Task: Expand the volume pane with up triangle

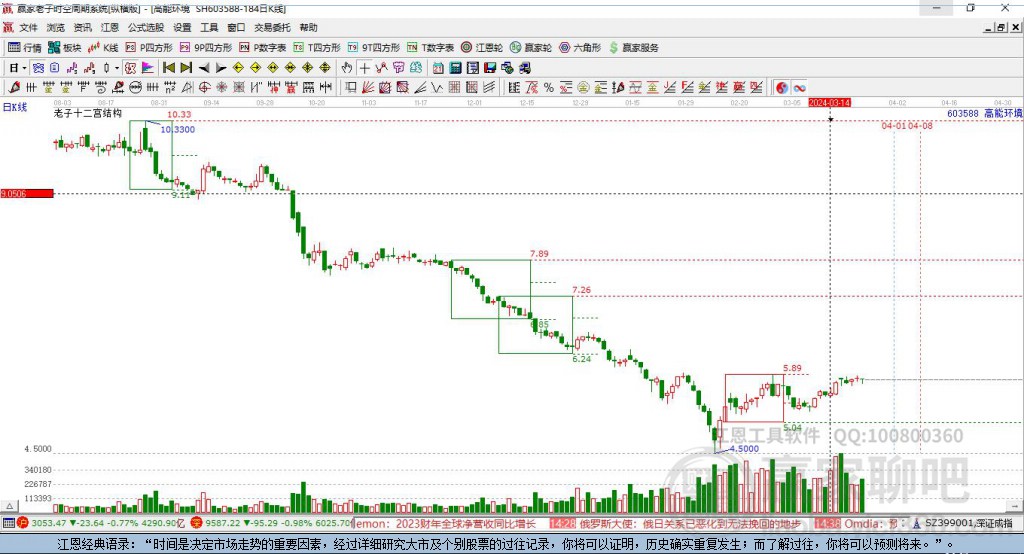Action: click(x=10, y=506)
